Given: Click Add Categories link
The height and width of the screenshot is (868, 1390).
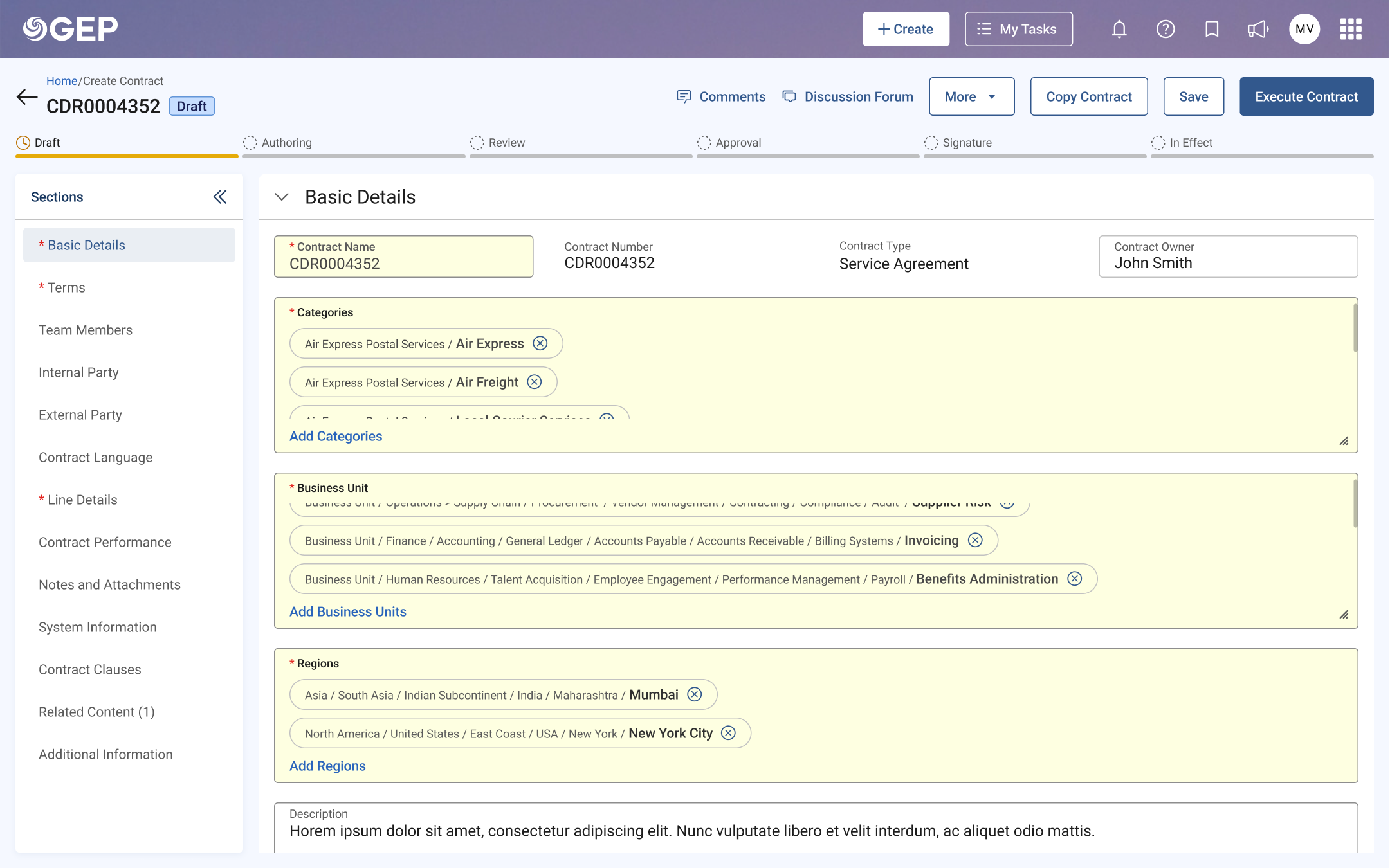Looking at the screenshot, I should [336, 436].
